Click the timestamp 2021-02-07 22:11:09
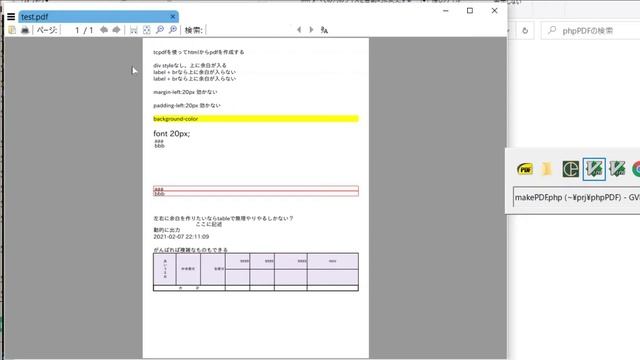The image size is (640, 360). 181,237
